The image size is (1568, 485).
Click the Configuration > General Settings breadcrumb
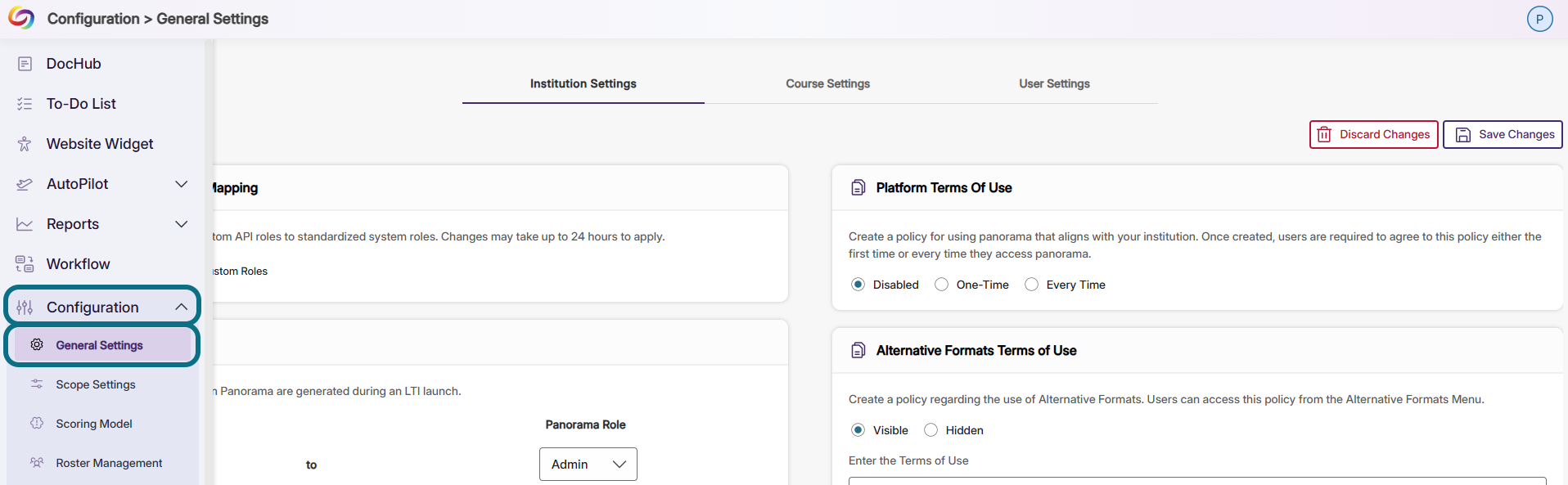158,19
